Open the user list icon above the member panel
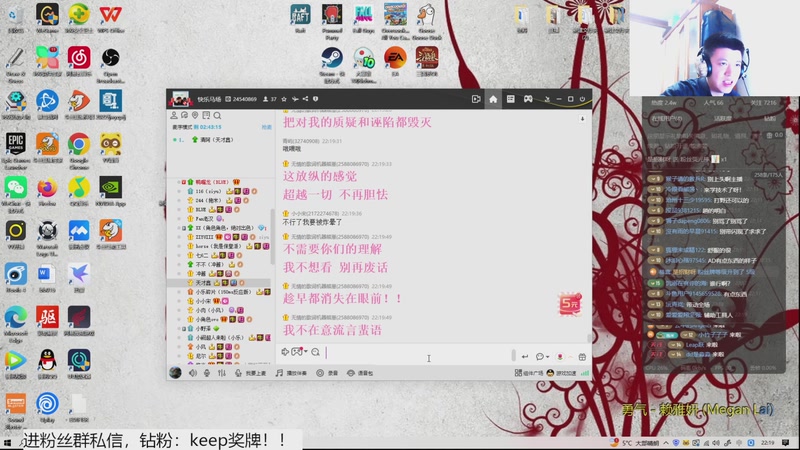 click(174, 115)
